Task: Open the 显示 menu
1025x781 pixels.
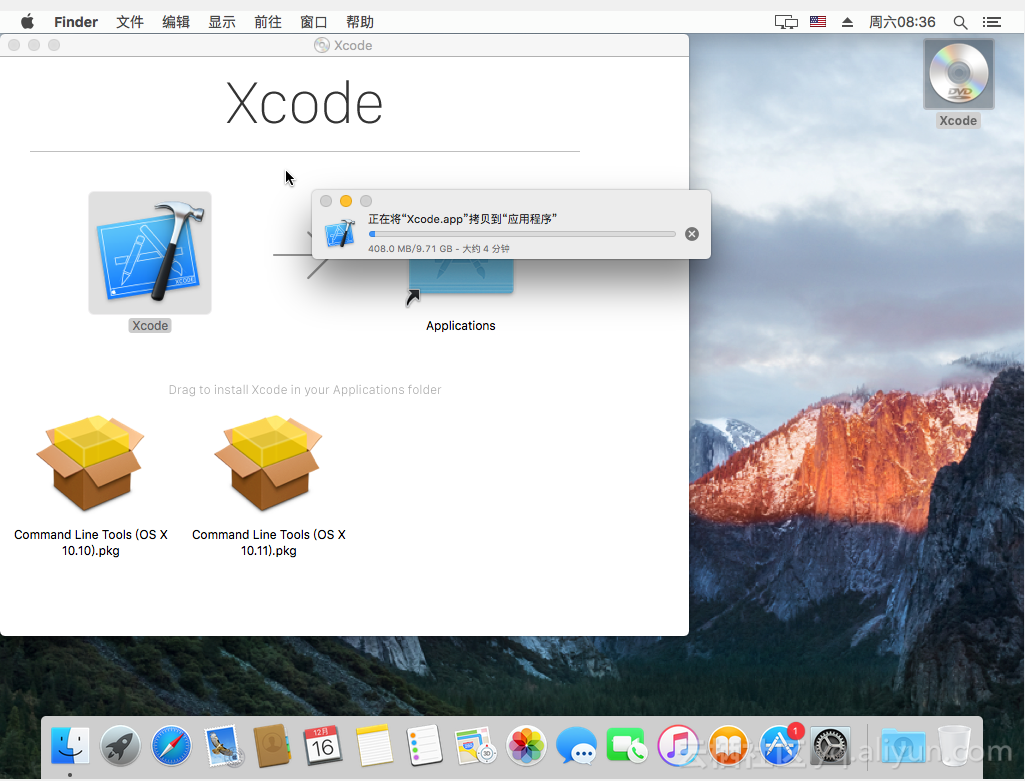Action: (x=222, y=22)
